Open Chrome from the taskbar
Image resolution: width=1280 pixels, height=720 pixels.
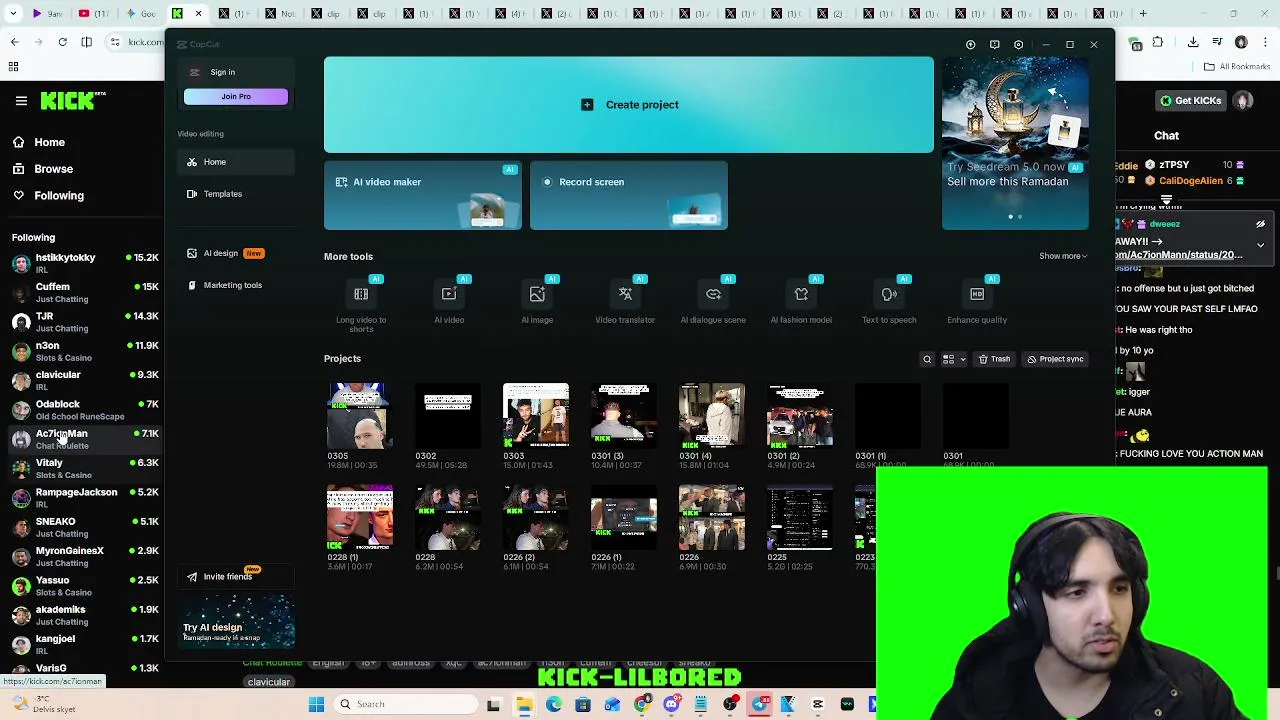pos(642,704)
